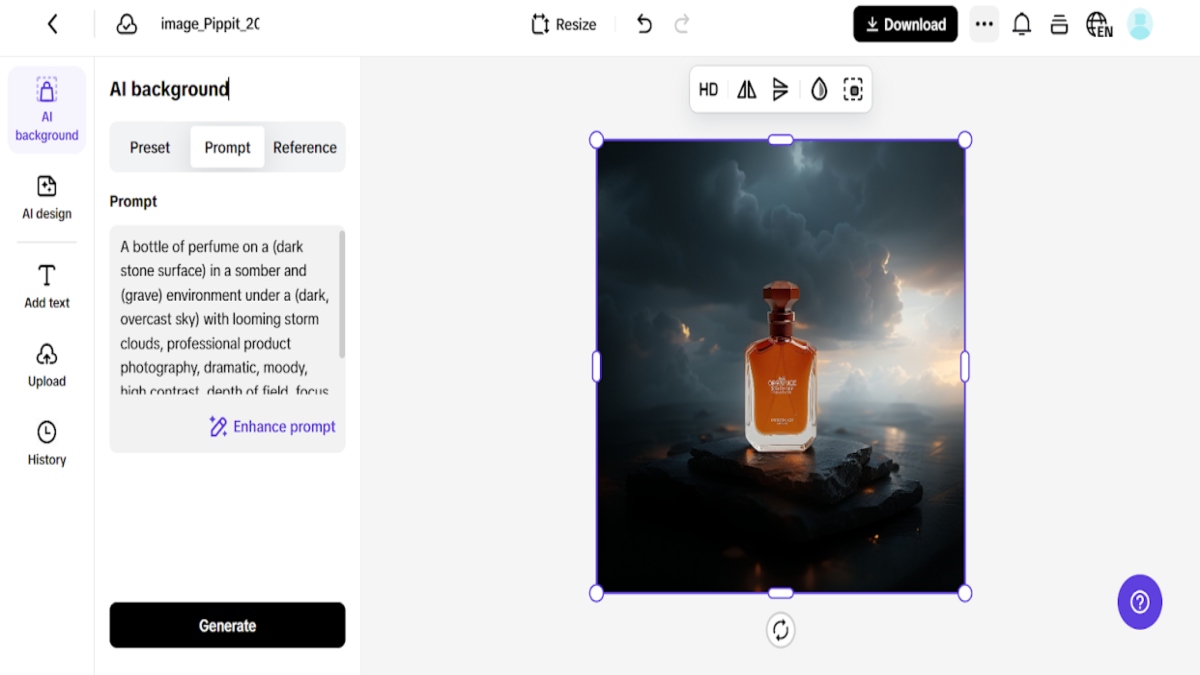Flip image horizontally with mirror icon
Viewport: 1200px width, 675px height.
click(746, 90)
